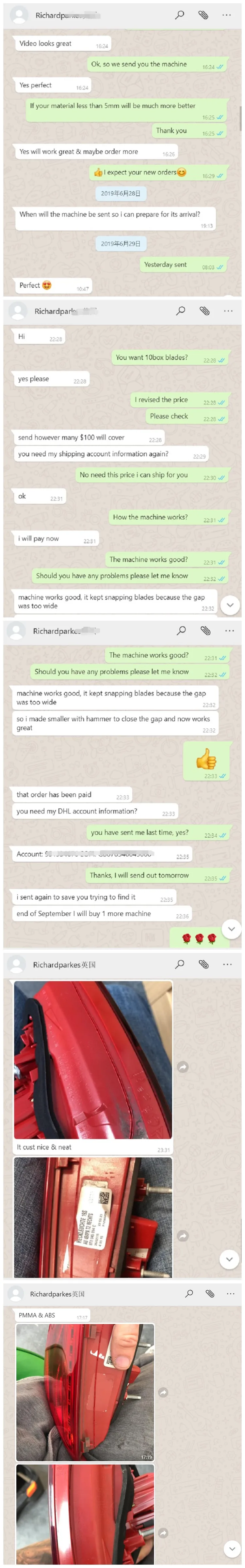Open the three-dot menu above 'The machine works good?' header
Viewport: 245px width, 1568px height.
229,631
